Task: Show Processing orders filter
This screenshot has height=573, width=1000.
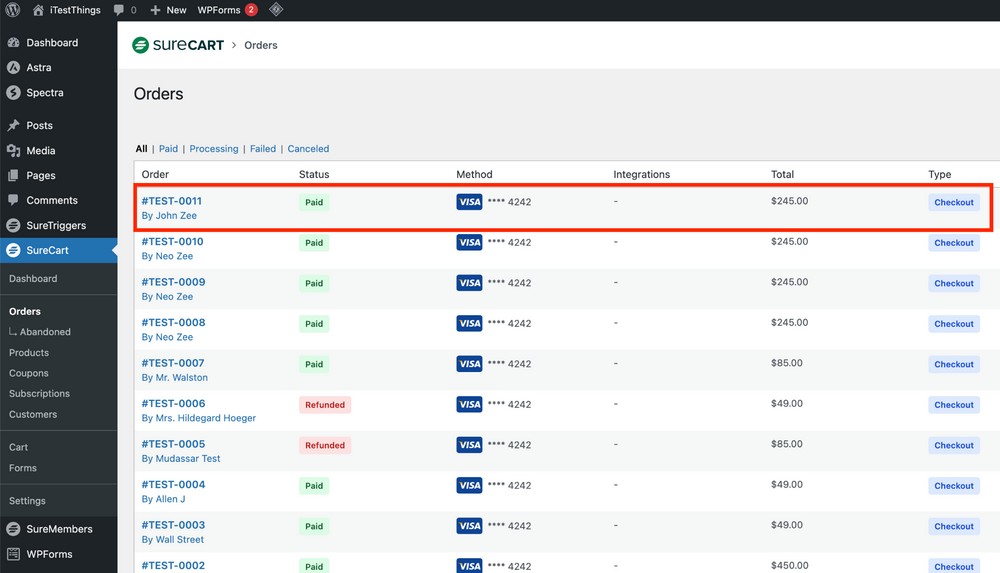Action: [x=214, y=149]
